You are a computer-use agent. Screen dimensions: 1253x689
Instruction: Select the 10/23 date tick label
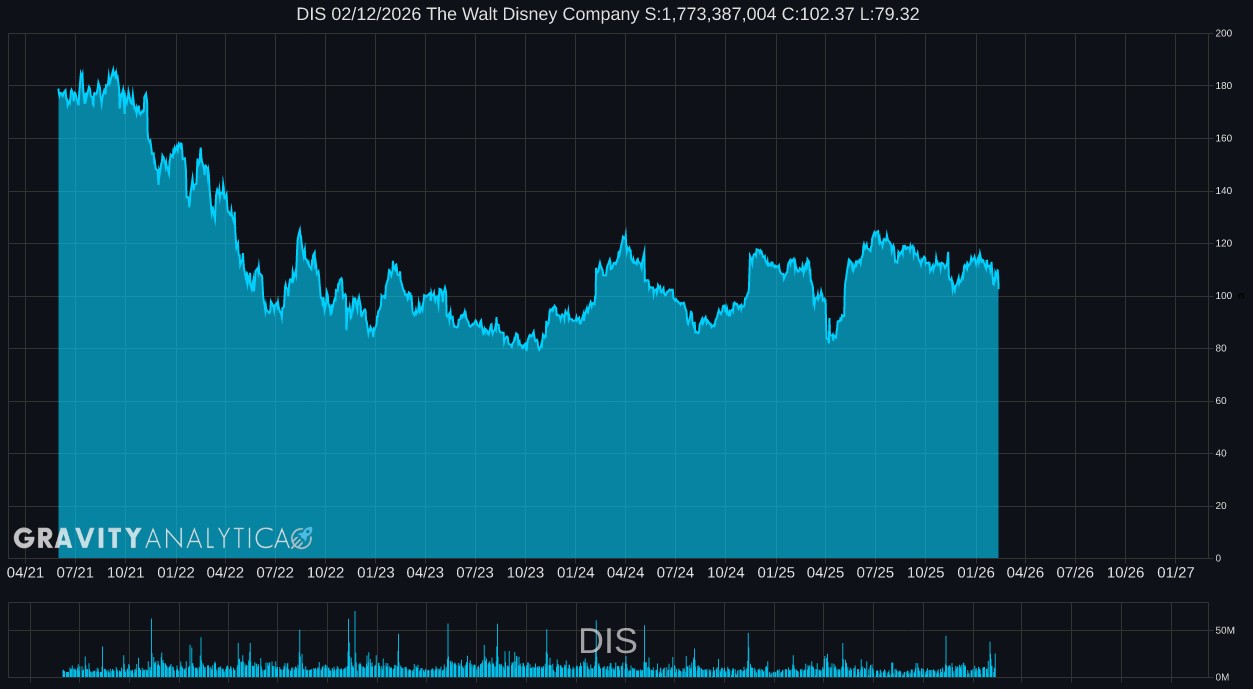point(525,573)
